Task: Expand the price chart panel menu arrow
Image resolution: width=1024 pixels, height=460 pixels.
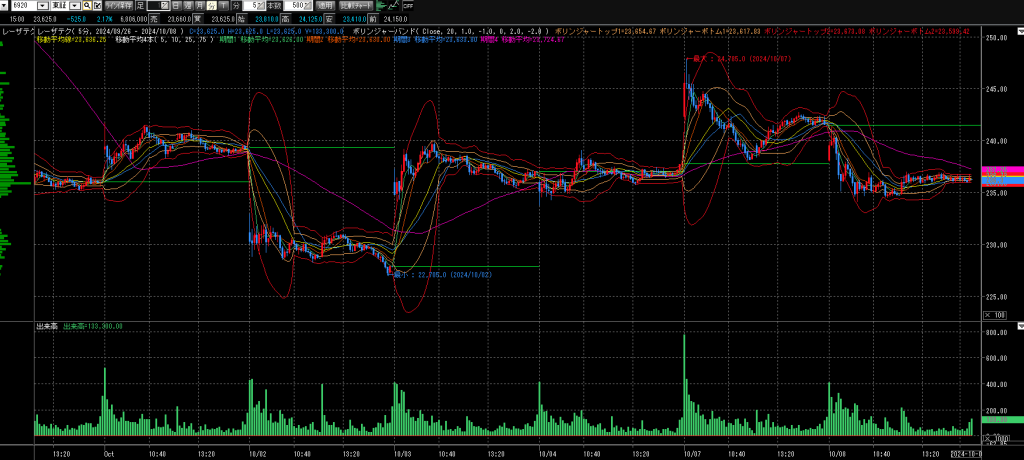Action: tap(1019, 29)
